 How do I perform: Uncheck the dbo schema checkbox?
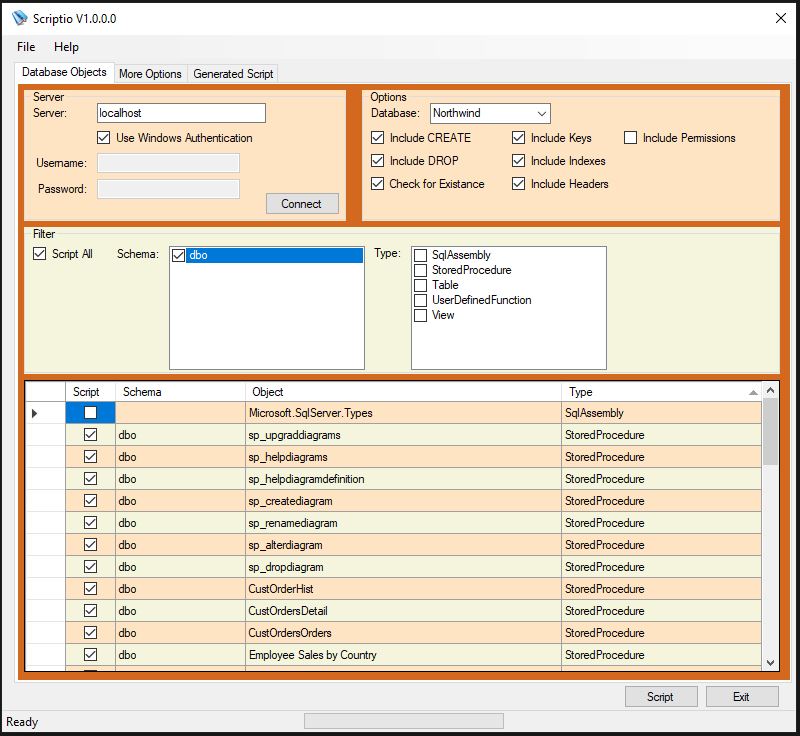click(x=178, y=255)
